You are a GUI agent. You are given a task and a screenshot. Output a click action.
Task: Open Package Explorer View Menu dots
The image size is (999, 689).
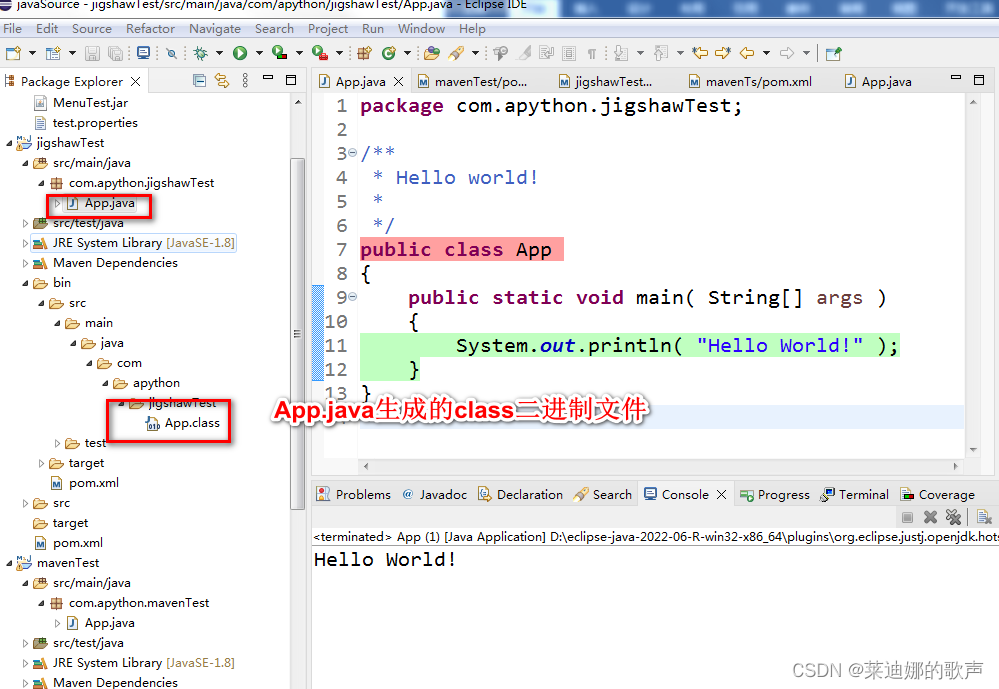click(245, 80)
